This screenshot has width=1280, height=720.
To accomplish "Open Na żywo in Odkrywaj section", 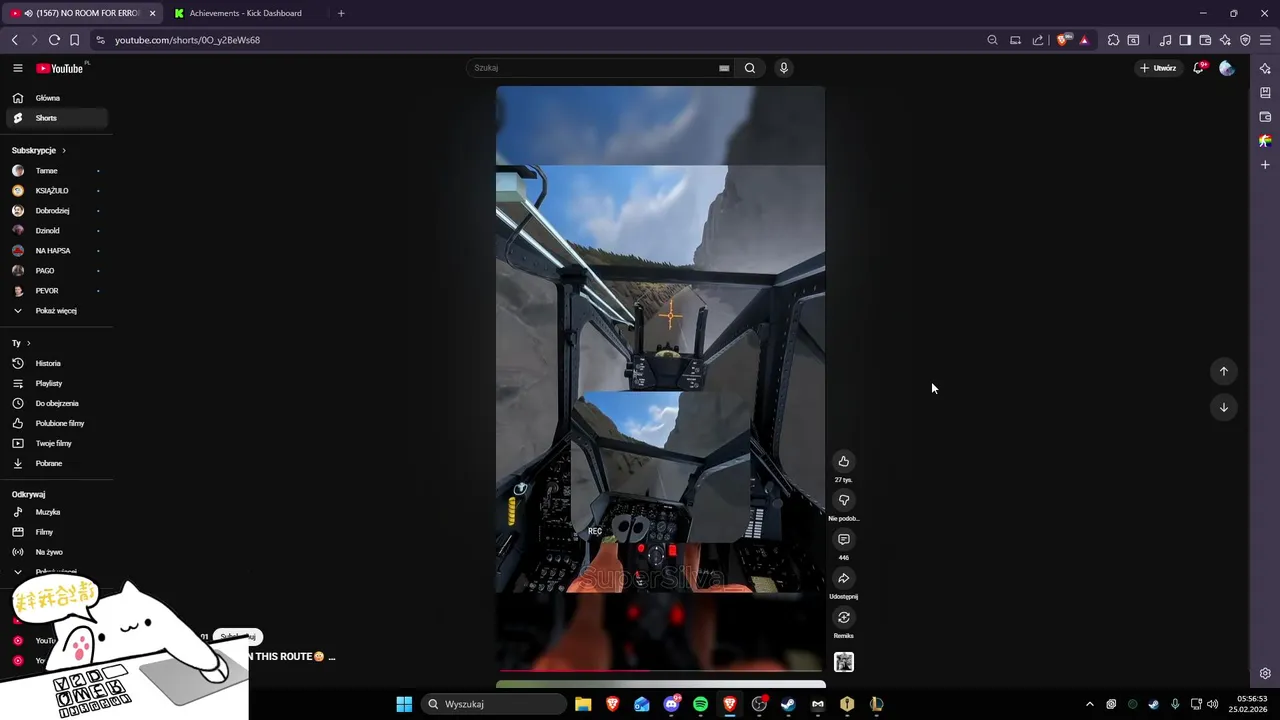I will tap(56, 552).
